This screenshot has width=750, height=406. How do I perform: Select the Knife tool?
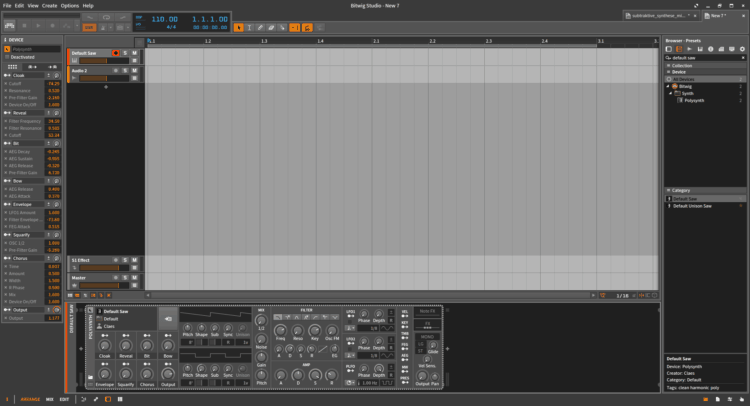tap(282, 28)
